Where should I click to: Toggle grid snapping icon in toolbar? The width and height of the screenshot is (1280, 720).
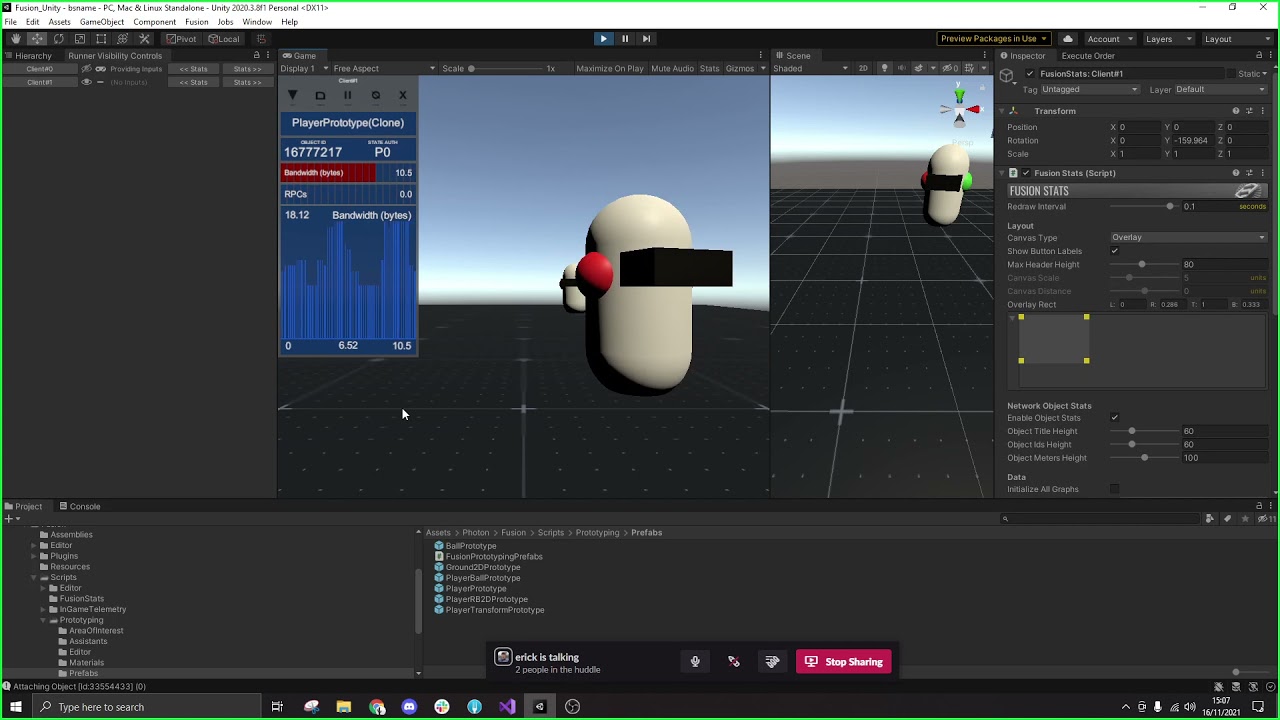[261, 39]
